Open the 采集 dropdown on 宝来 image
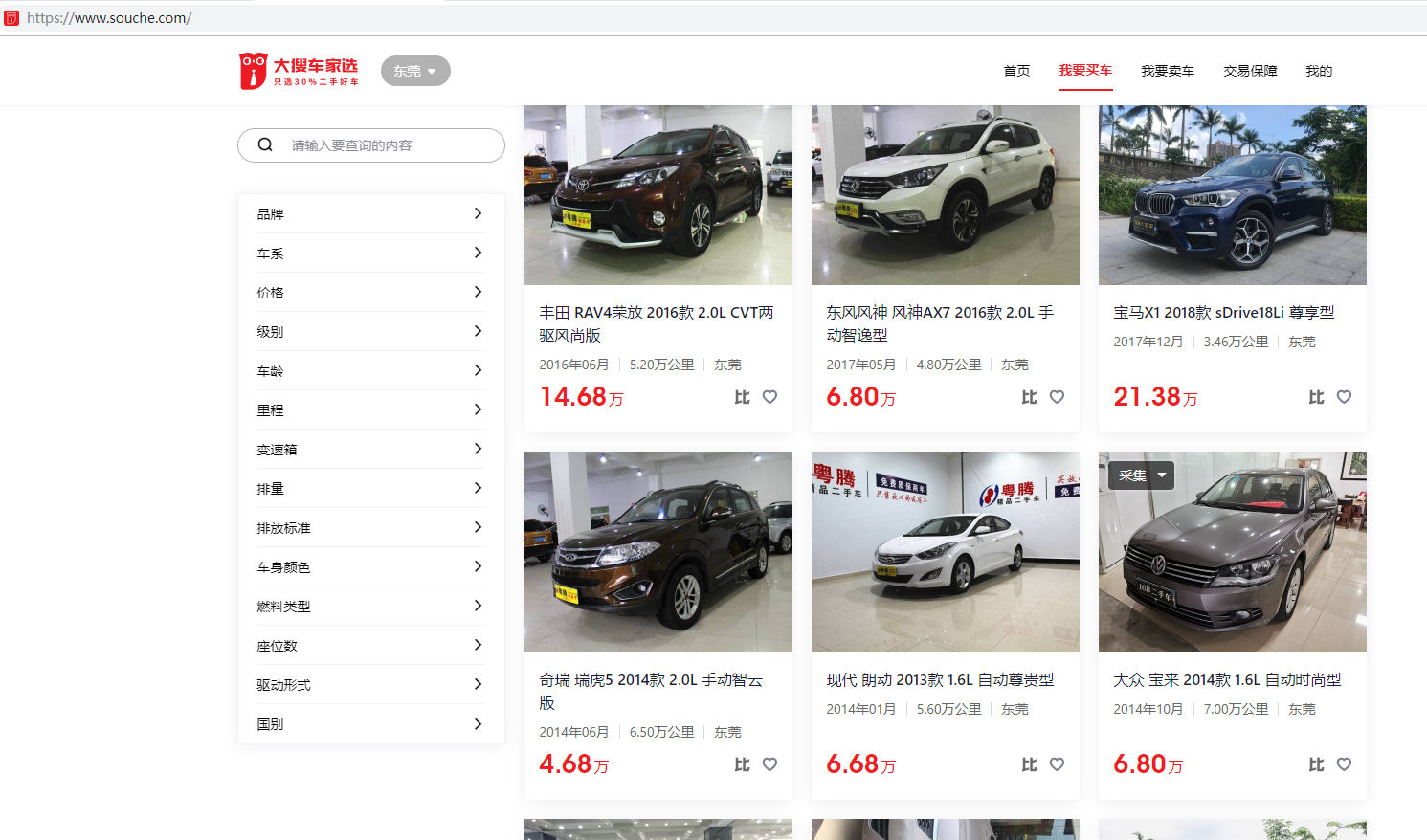1427x840 pixels. tap(1141, 475)
